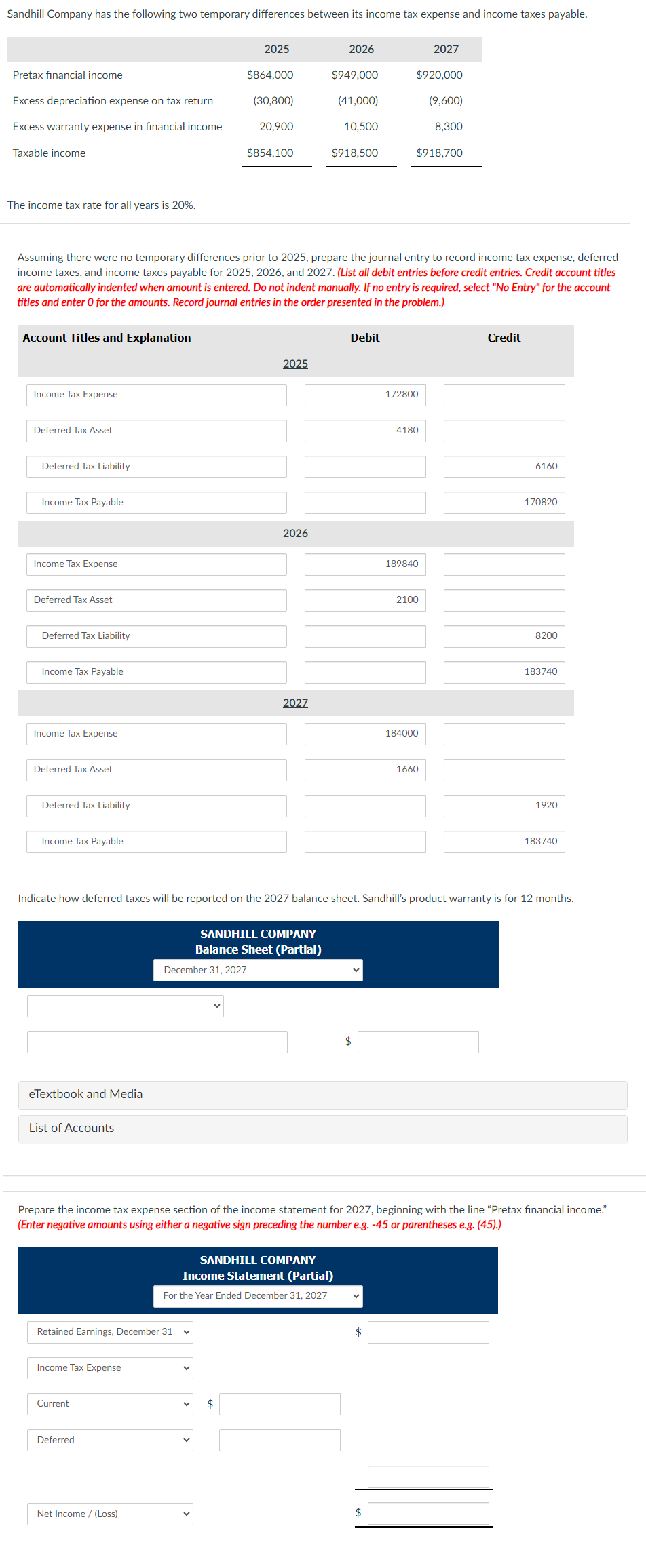Expand the List of Accounts section
Viewport: 646px width, 1568px height.
tap(71, 1127)
